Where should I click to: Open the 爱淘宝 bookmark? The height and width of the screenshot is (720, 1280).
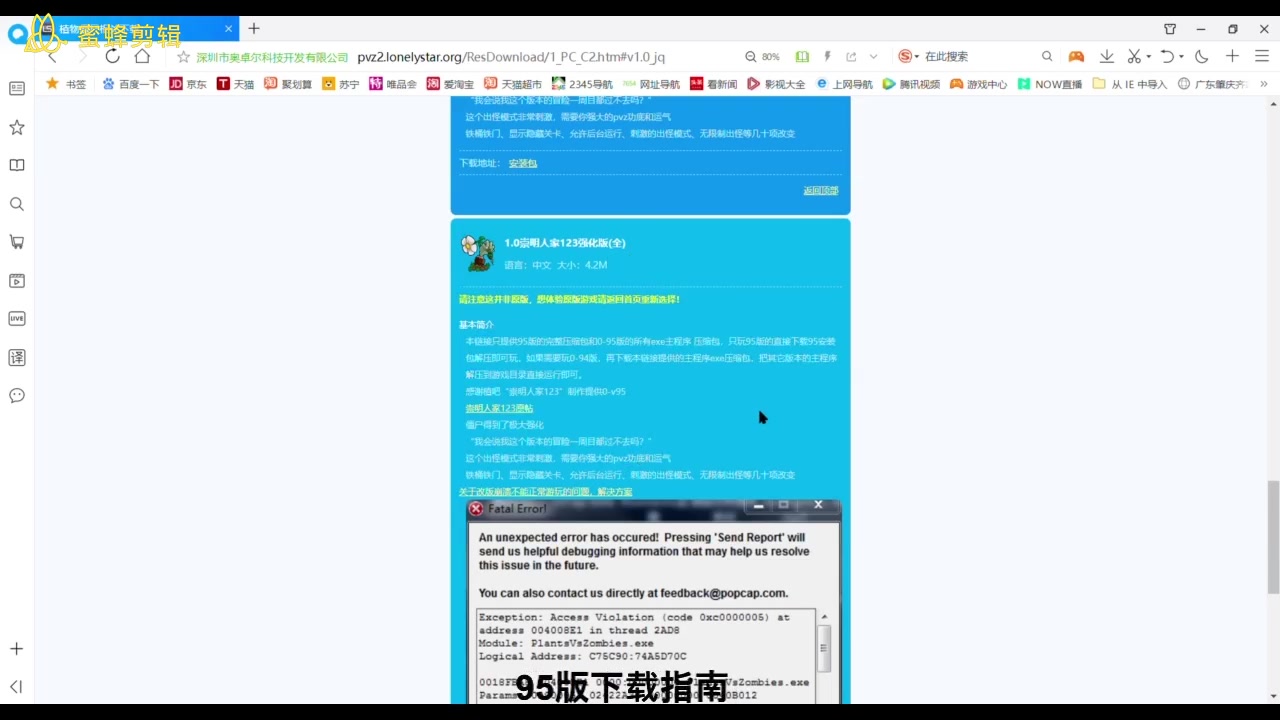coord(450,84)
